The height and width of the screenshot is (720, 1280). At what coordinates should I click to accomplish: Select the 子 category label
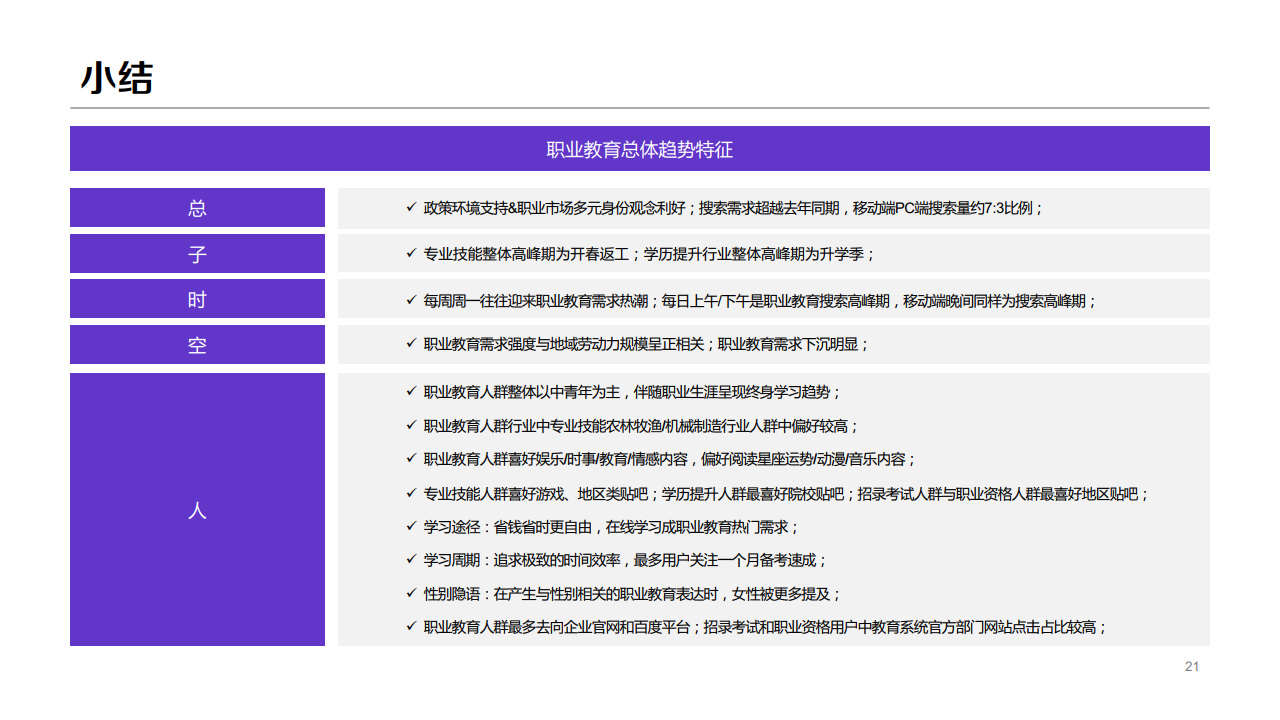click(x=197, y=254)
